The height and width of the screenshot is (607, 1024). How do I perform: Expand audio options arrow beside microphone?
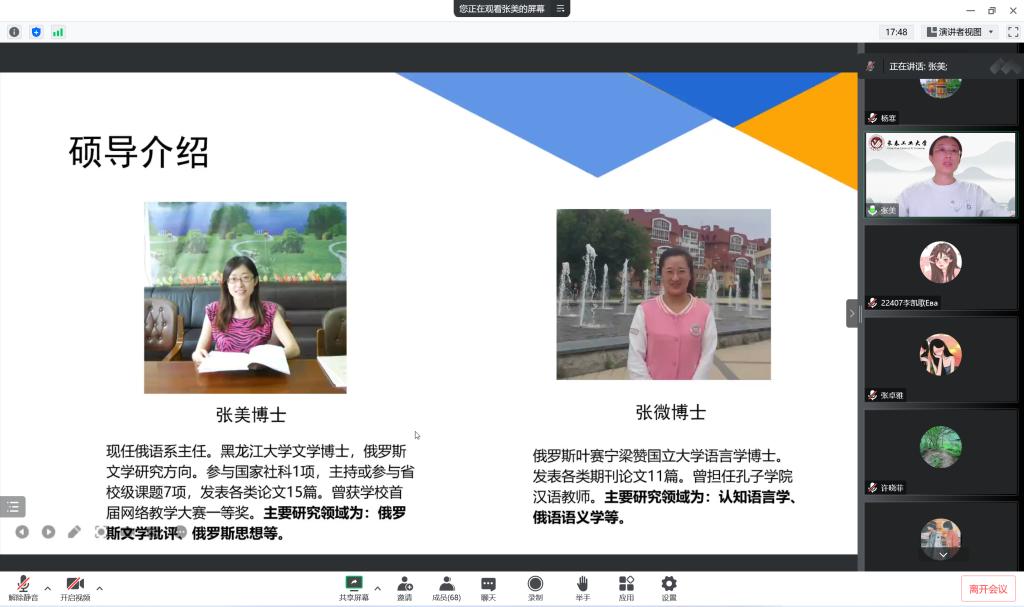pos(47,588)
